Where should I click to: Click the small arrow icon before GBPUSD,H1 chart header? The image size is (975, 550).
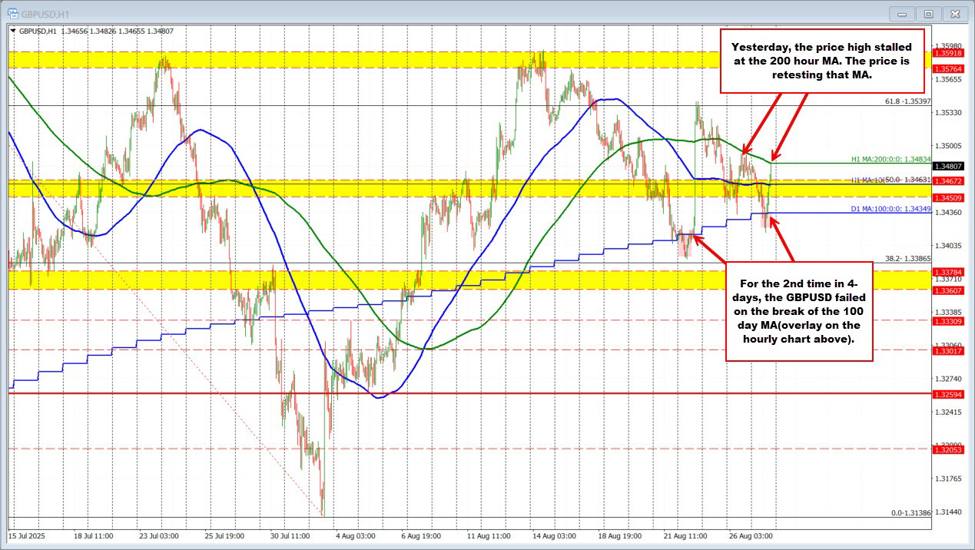(13, 30)
